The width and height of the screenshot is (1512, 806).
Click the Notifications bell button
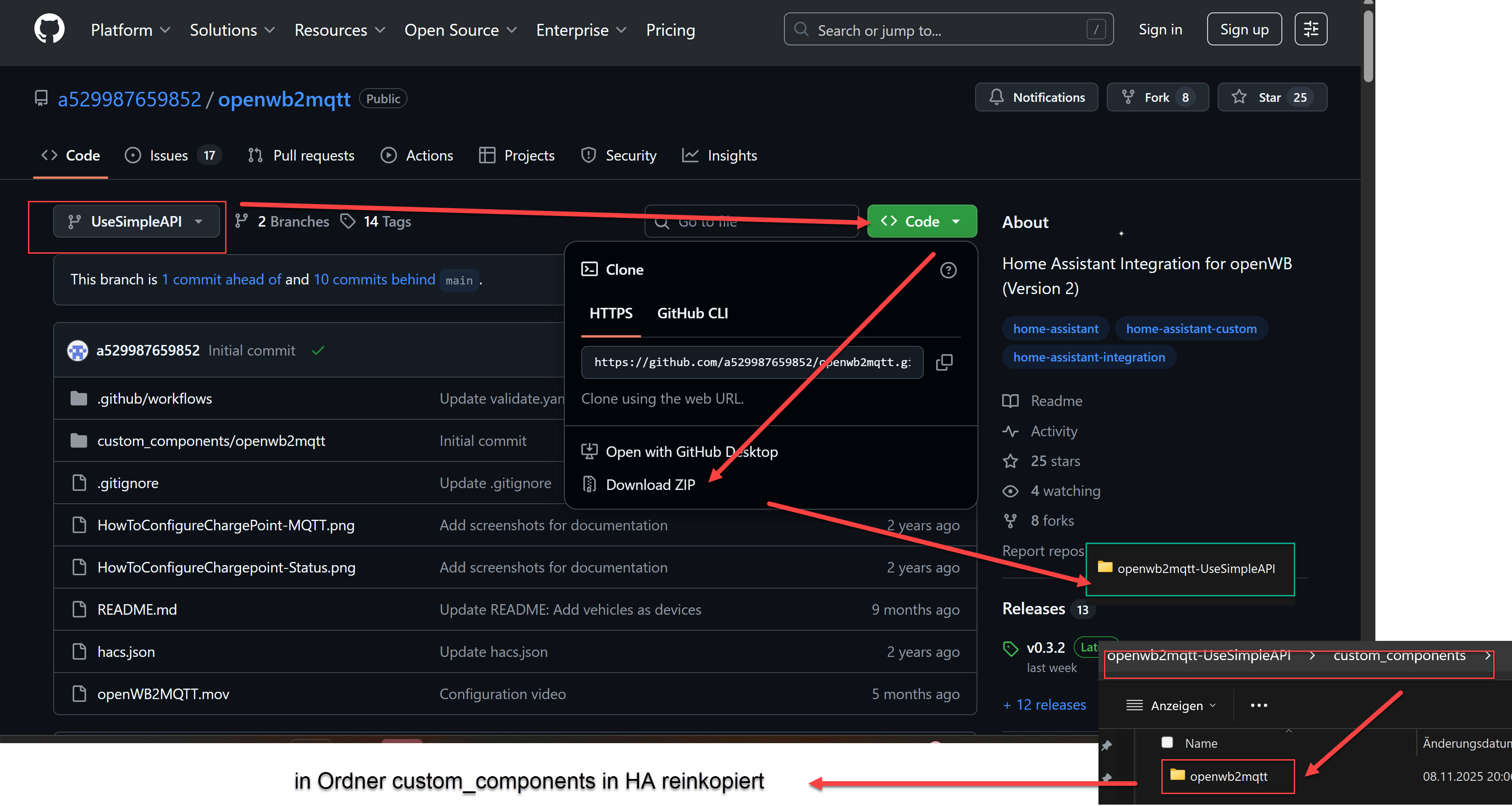(x=1036, y=98)
